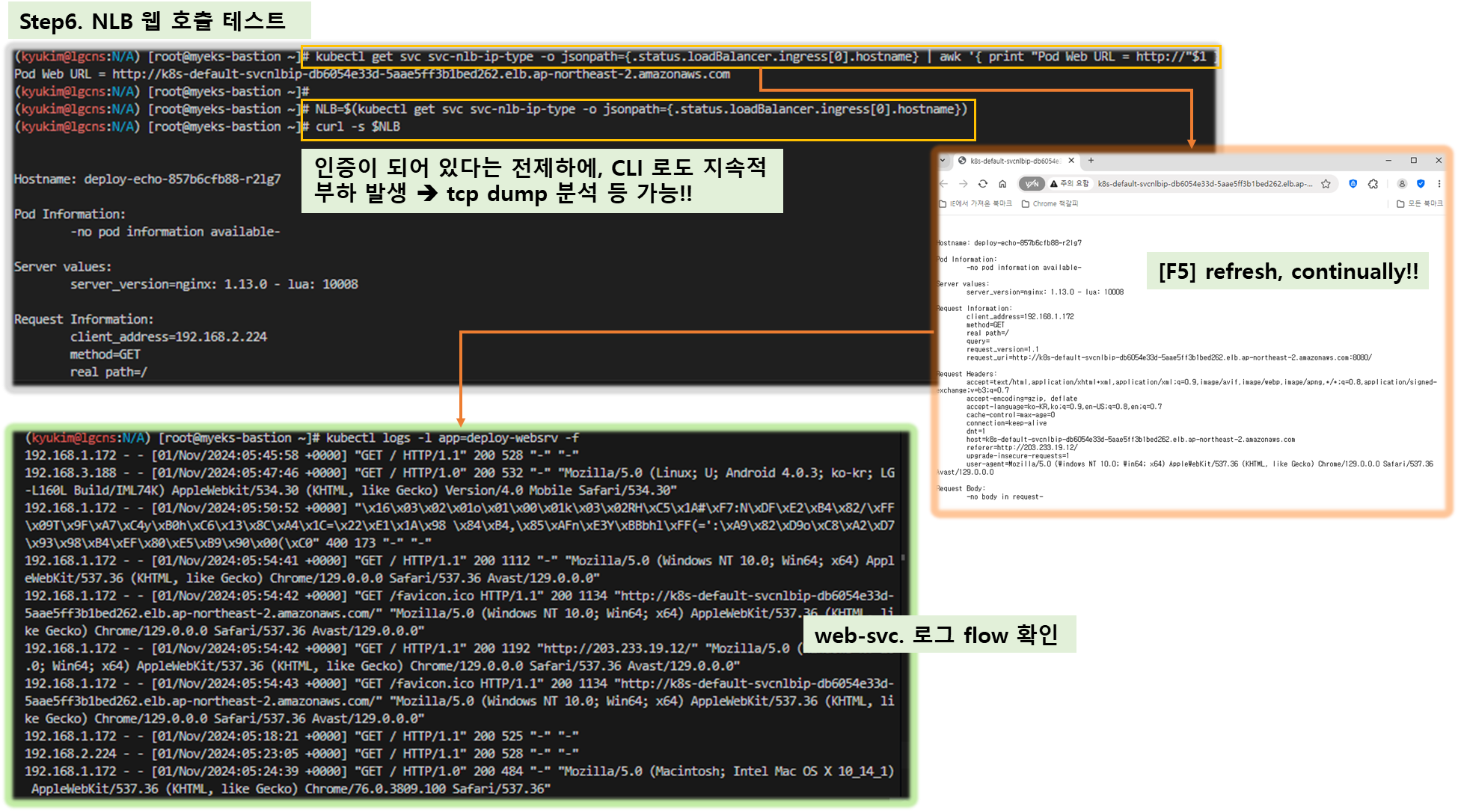This screenshot has width=1458, height=812.
Task: Click the browser reload page icon
Action: [983, 184]
